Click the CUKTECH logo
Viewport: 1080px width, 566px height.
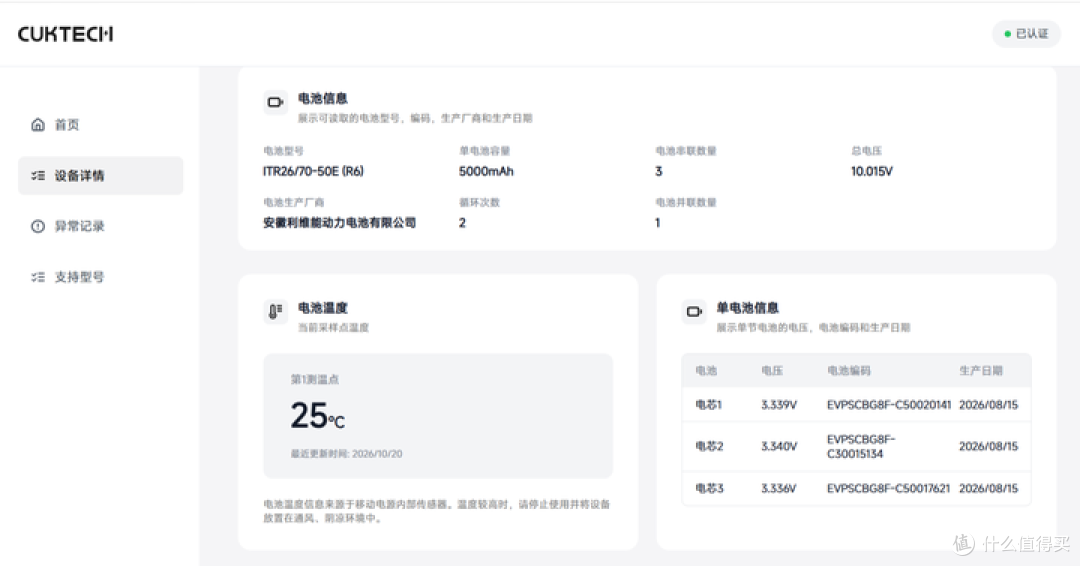pos(65,34)
